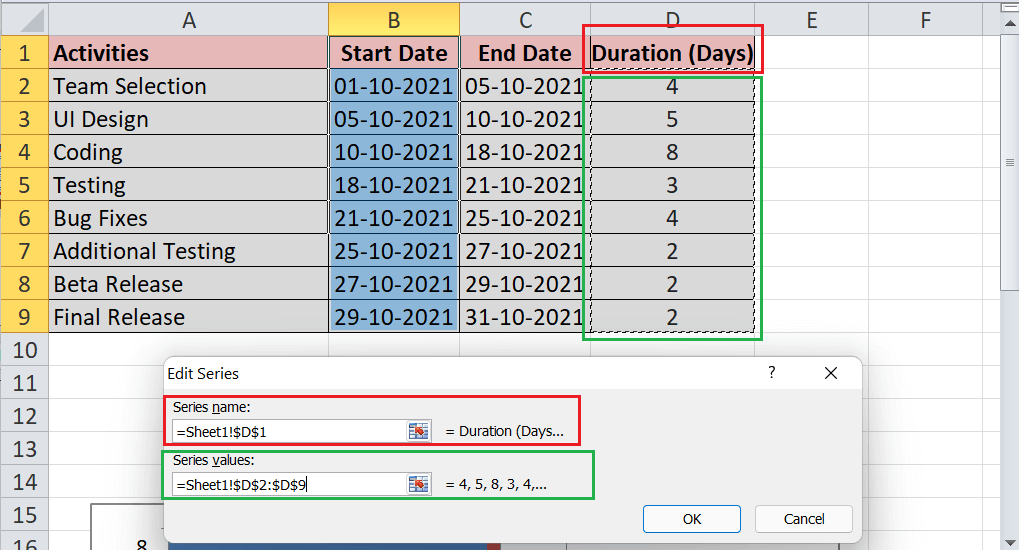Click the scroll down arrow
This screenshot has width=1019, height=550.
[1009, 542]
